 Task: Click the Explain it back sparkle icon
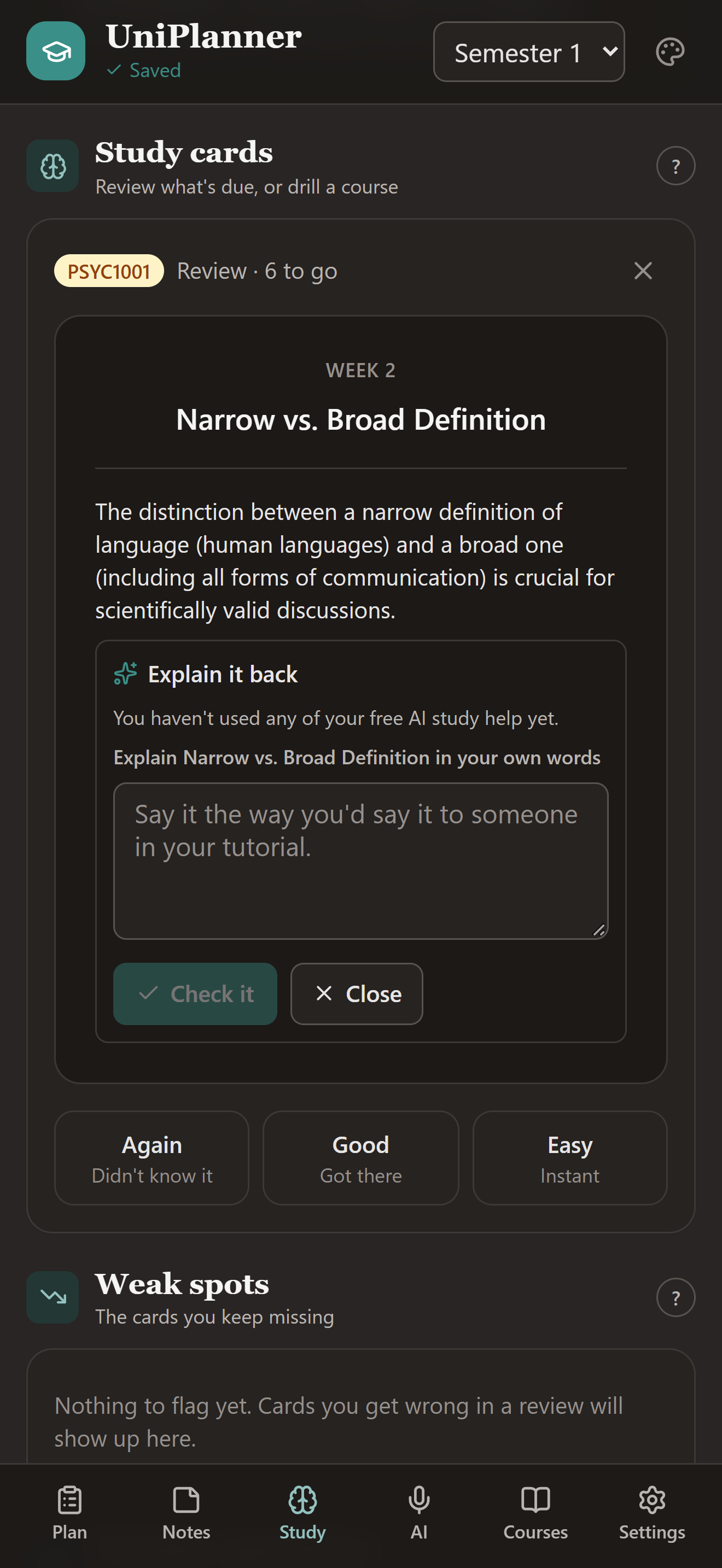coord(125,674)
